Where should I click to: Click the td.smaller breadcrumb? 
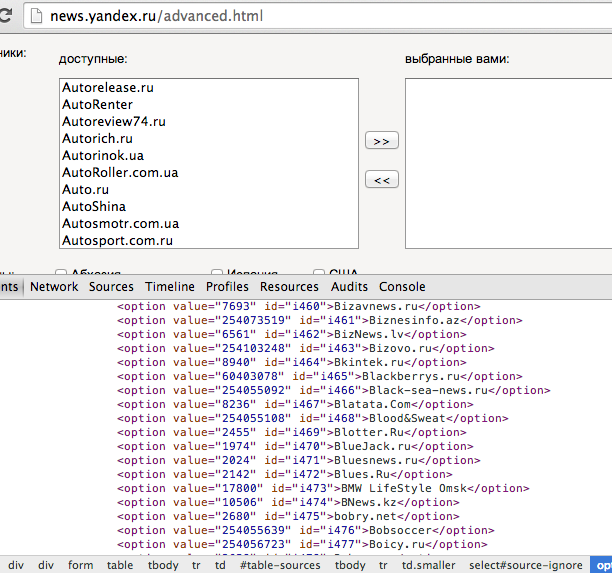click(429, 566)
